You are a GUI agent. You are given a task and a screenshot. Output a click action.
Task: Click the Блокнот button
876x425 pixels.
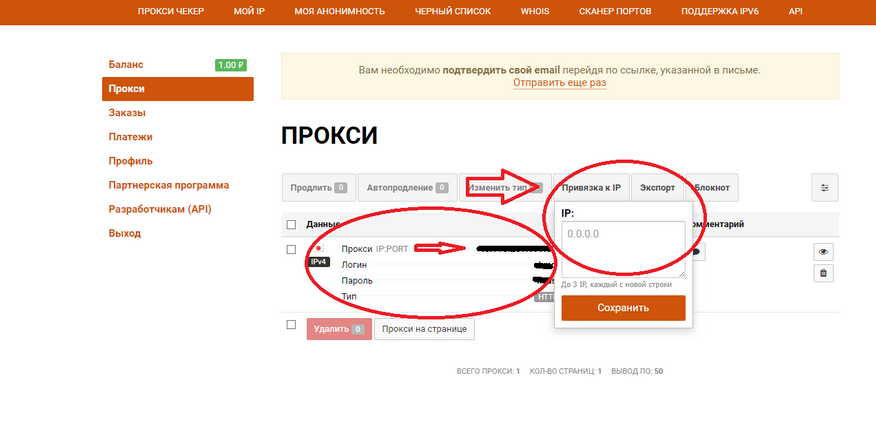click(712, 188)
